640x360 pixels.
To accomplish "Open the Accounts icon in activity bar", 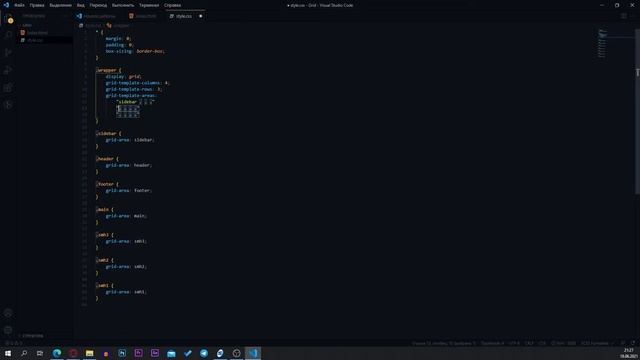I will point(8,313).
